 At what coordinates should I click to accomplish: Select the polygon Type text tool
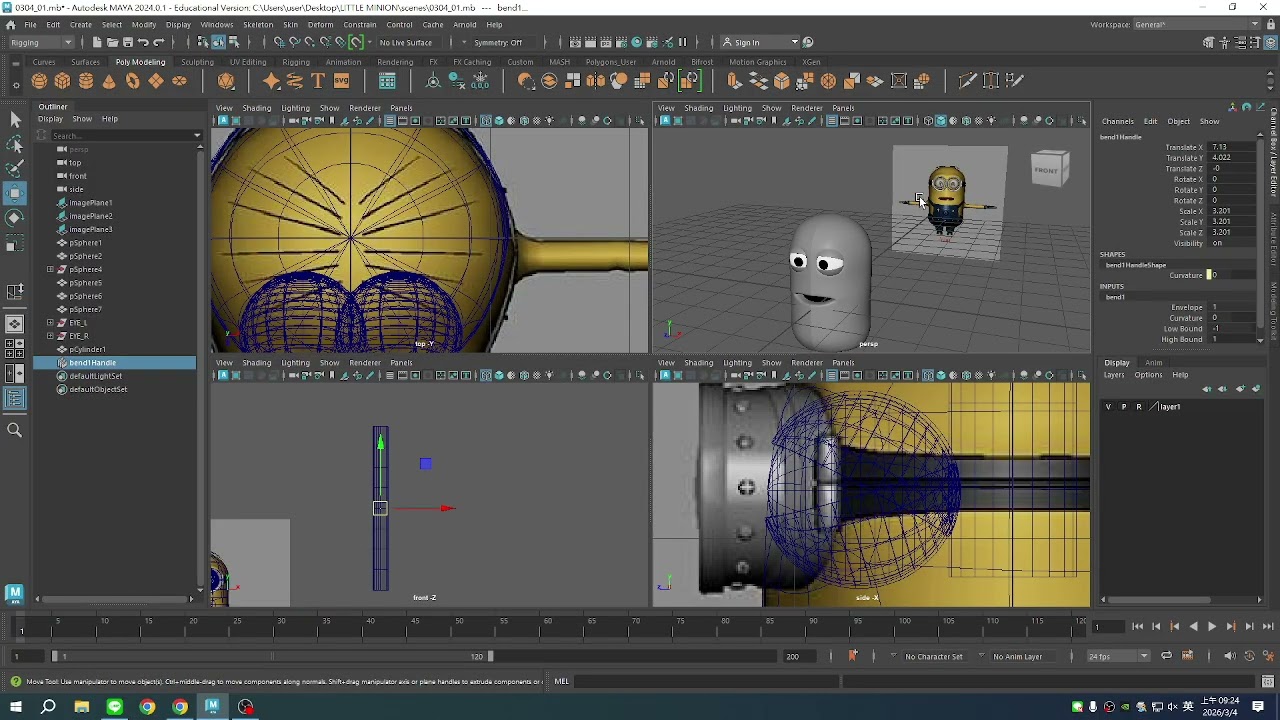tap(318, 81)
